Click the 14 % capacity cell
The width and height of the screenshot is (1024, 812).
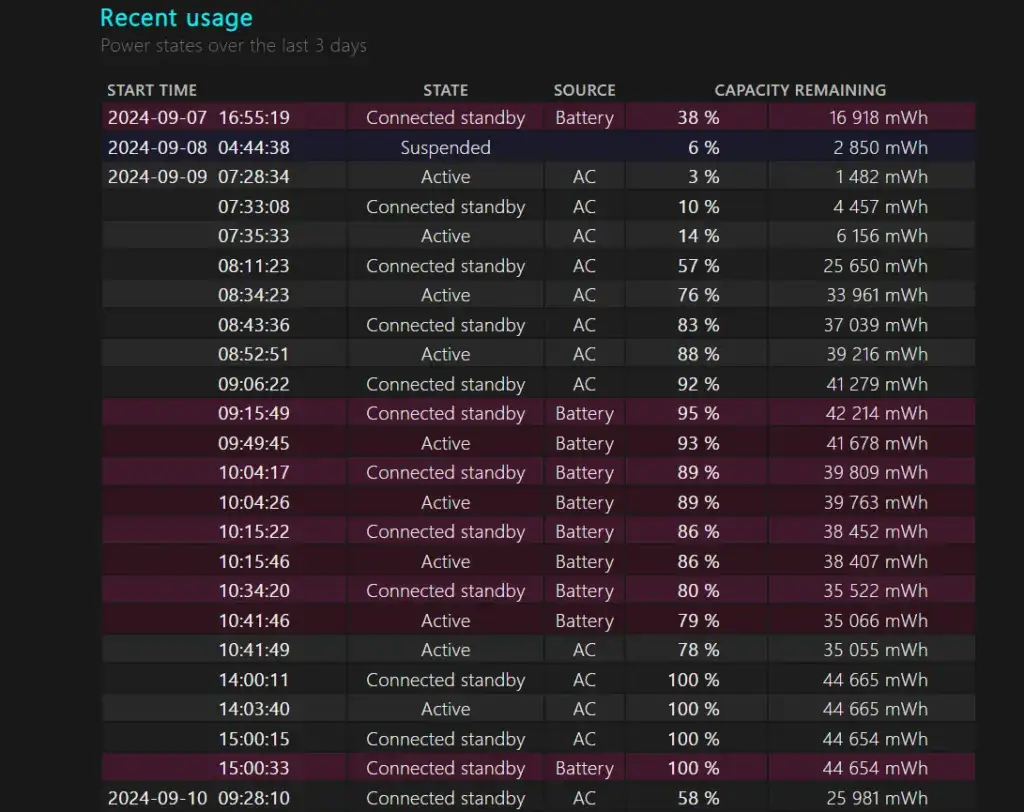pyautogui.click(x=698, y=236)
